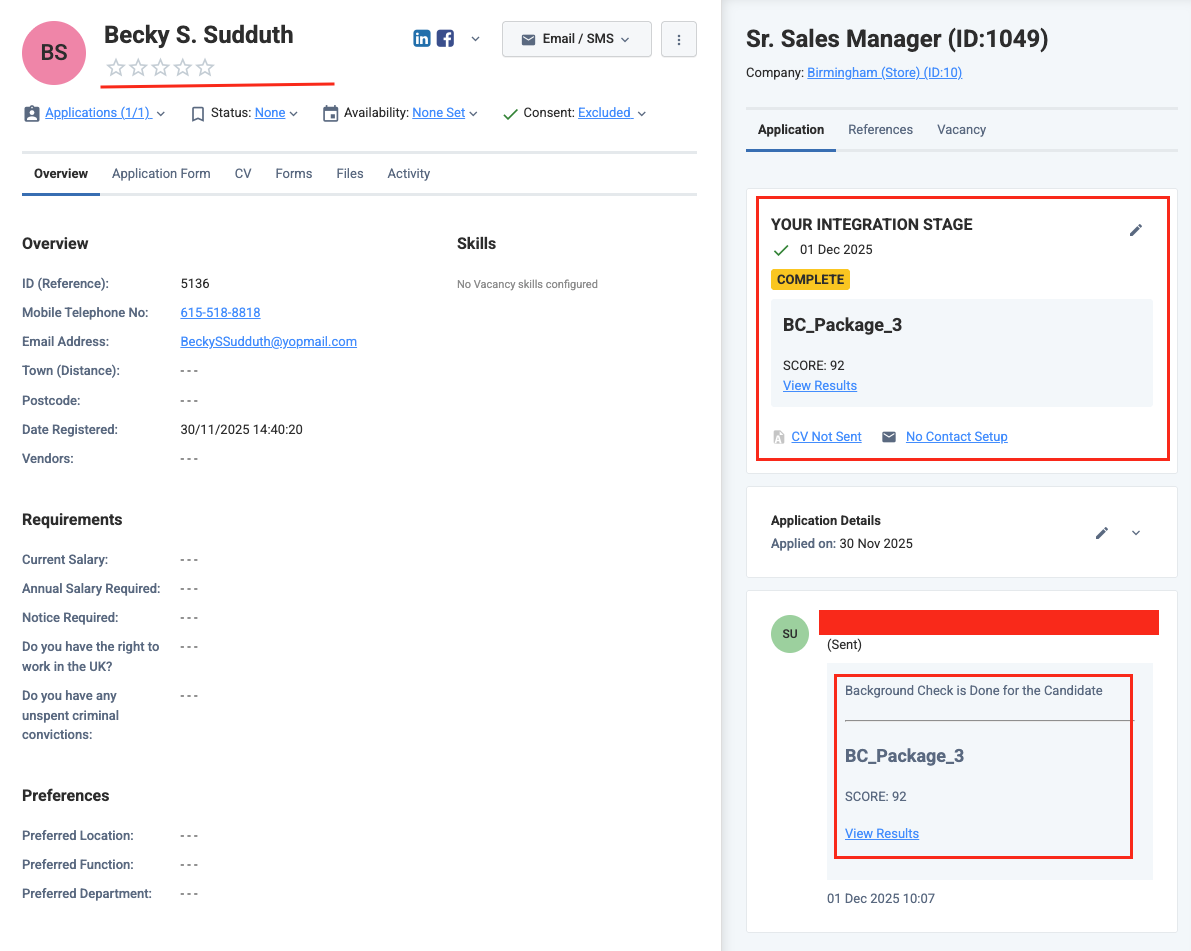Switch to the Application Form tab
This screenshot has height=951, width=1191.
click(x=161, y=174)
